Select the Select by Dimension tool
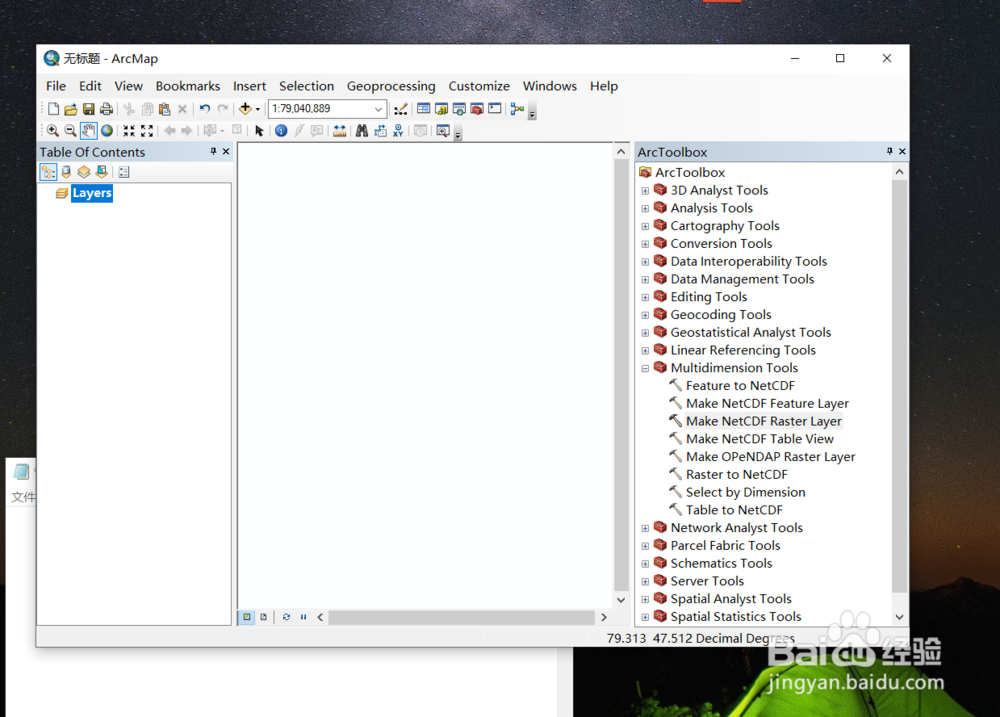Viewport: 1000px width, 717px height. point(745,492)
